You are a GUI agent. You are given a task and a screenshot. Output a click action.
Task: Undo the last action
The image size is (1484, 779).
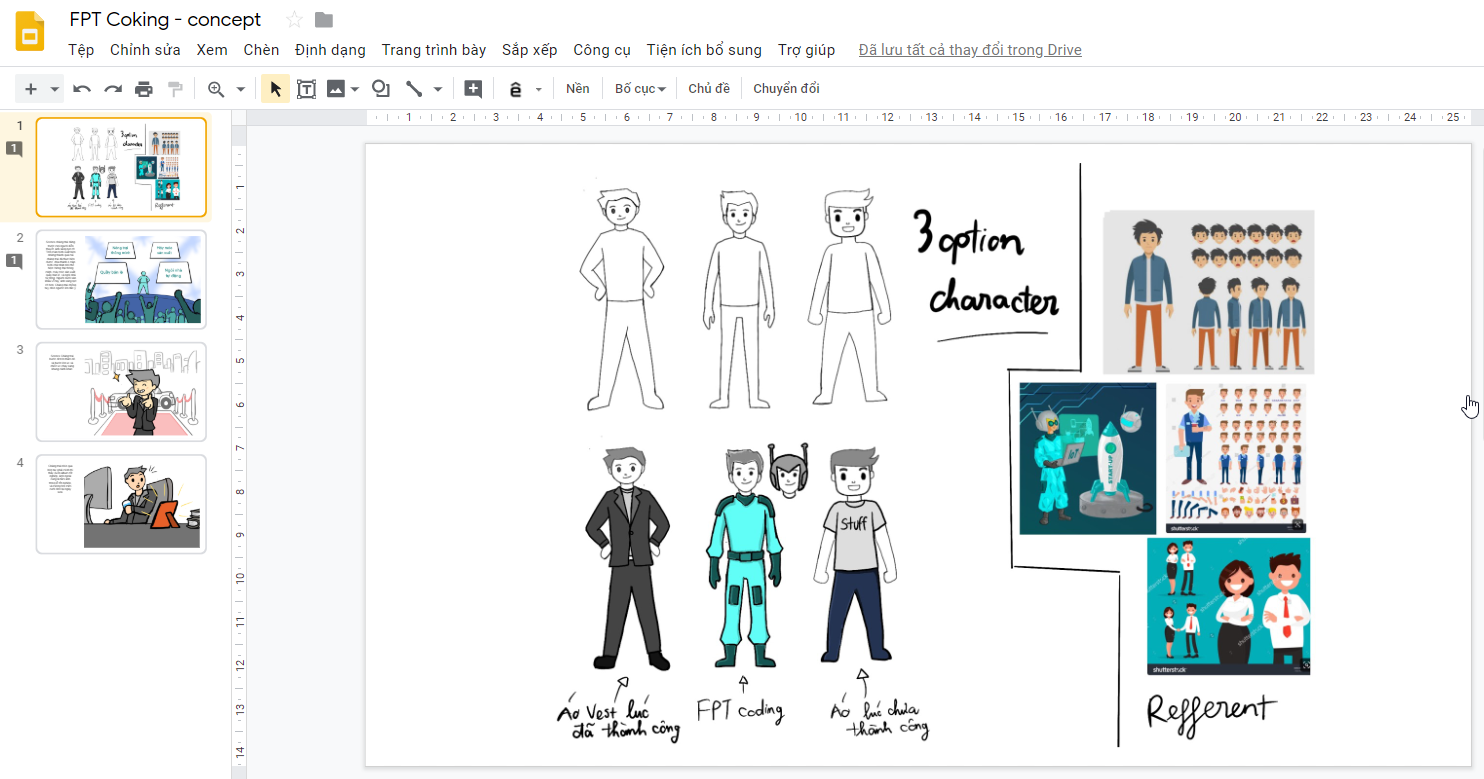pos(82,89)
